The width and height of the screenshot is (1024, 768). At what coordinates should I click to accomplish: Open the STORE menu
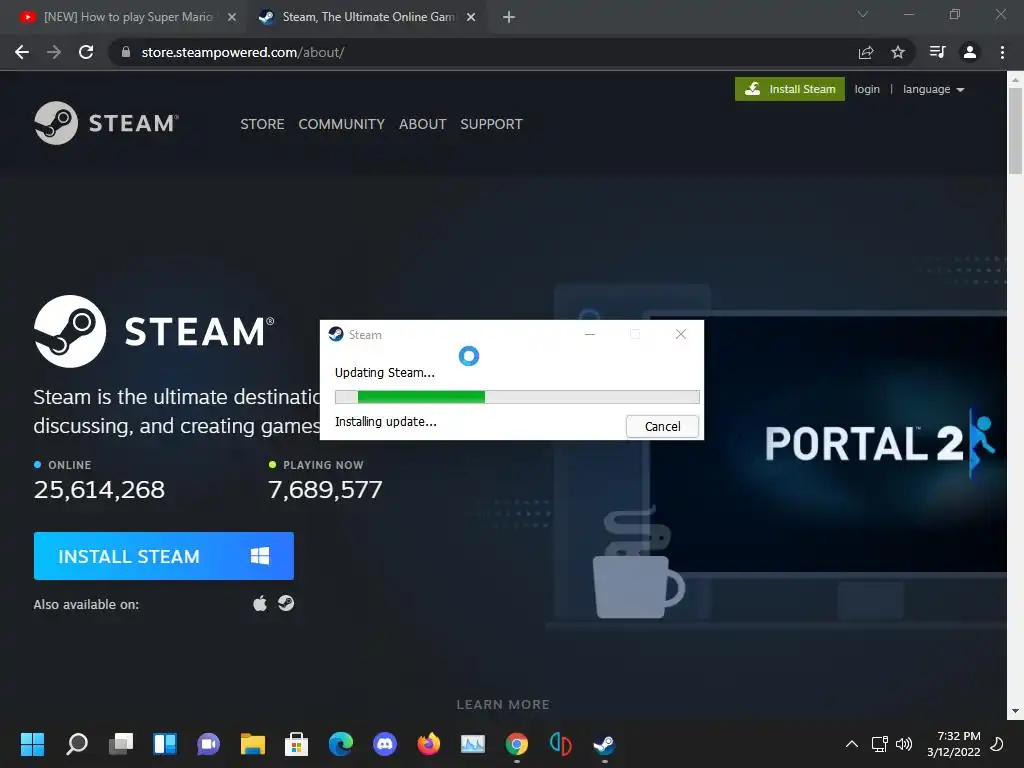click(262, 124)
